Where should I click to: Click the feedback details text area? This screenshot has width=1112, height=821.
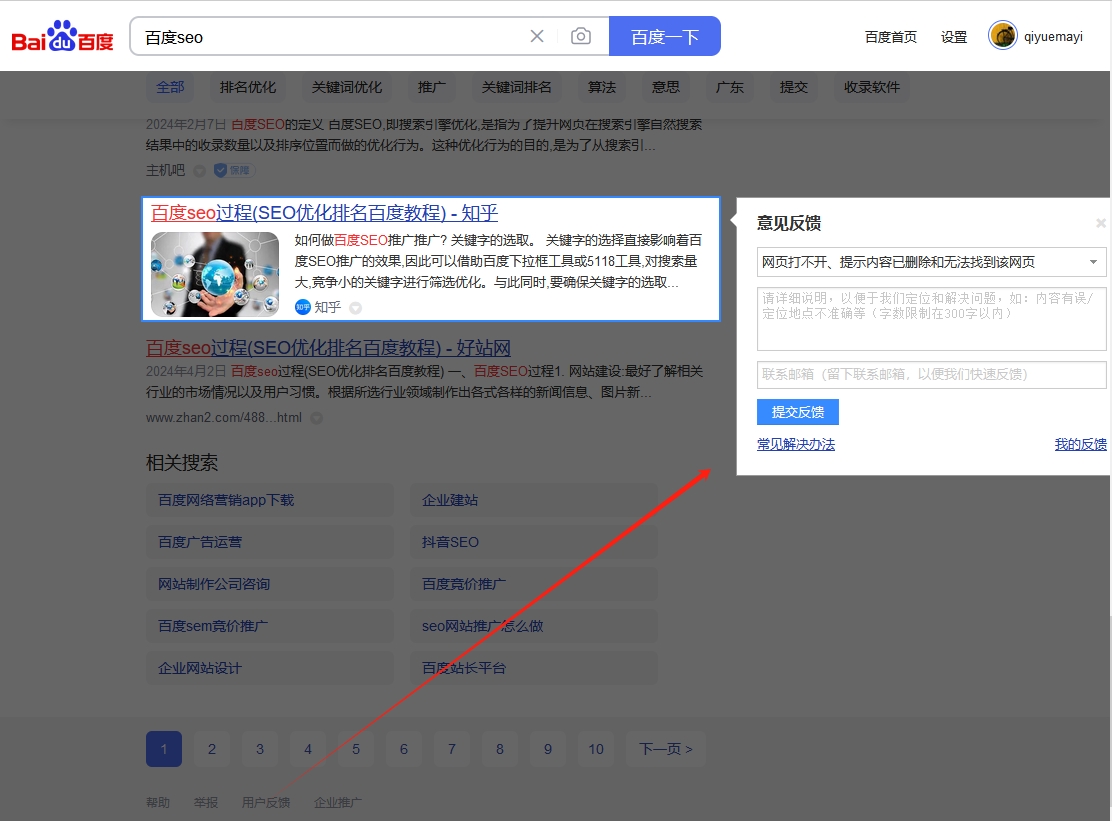pyautogui.click(x=931, y=319)
